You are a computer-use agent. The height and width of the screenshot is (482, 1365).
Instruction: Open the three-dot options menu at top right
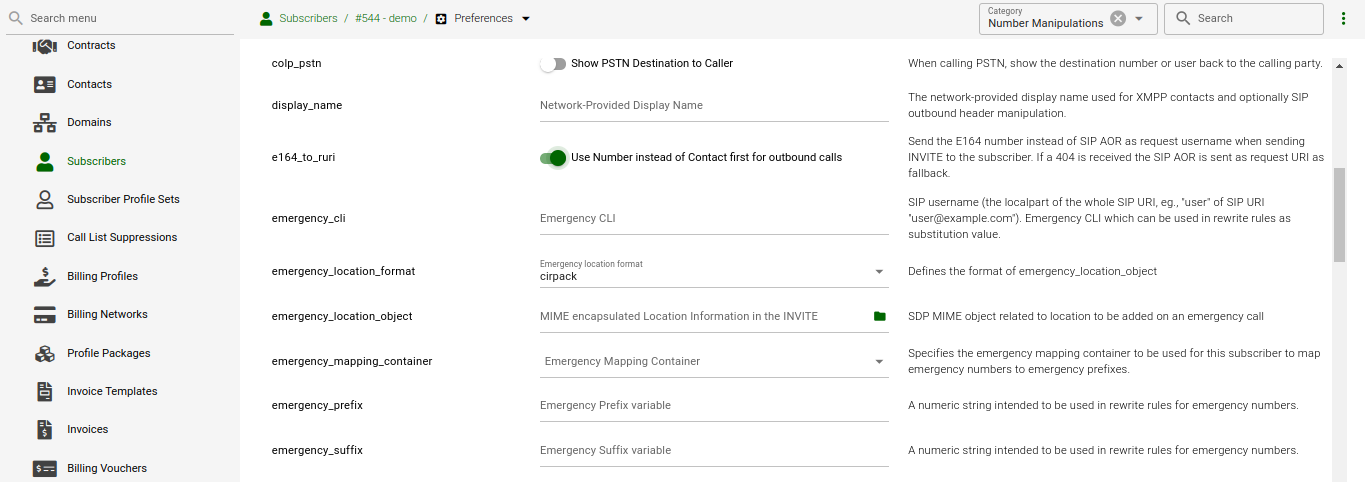(x=1343, y=19)
